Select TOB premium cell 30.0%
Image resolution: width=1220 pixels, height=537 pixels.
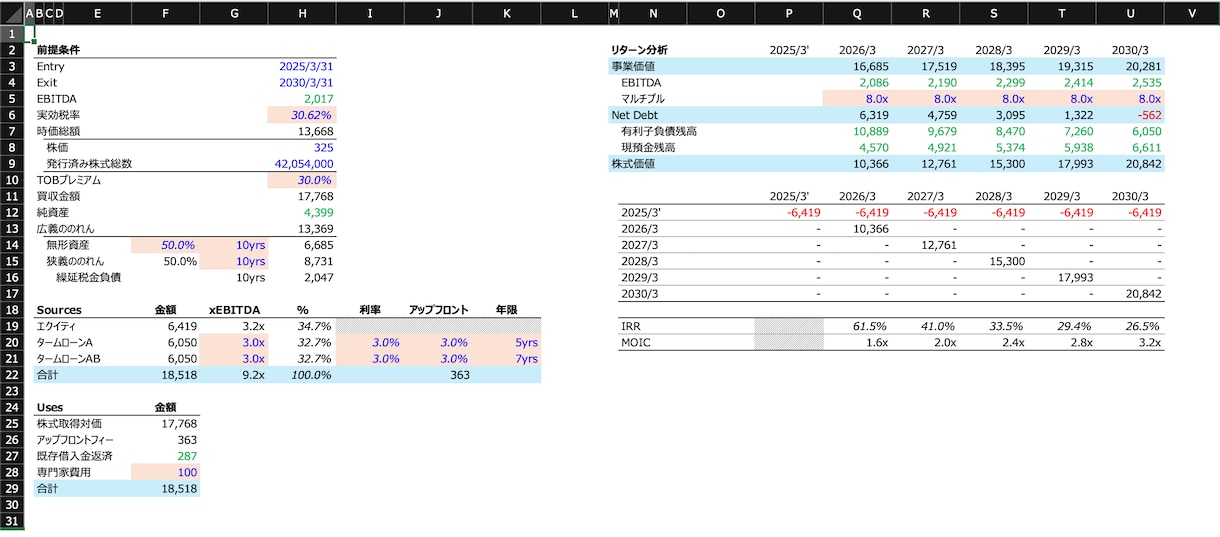click(302, 180)
